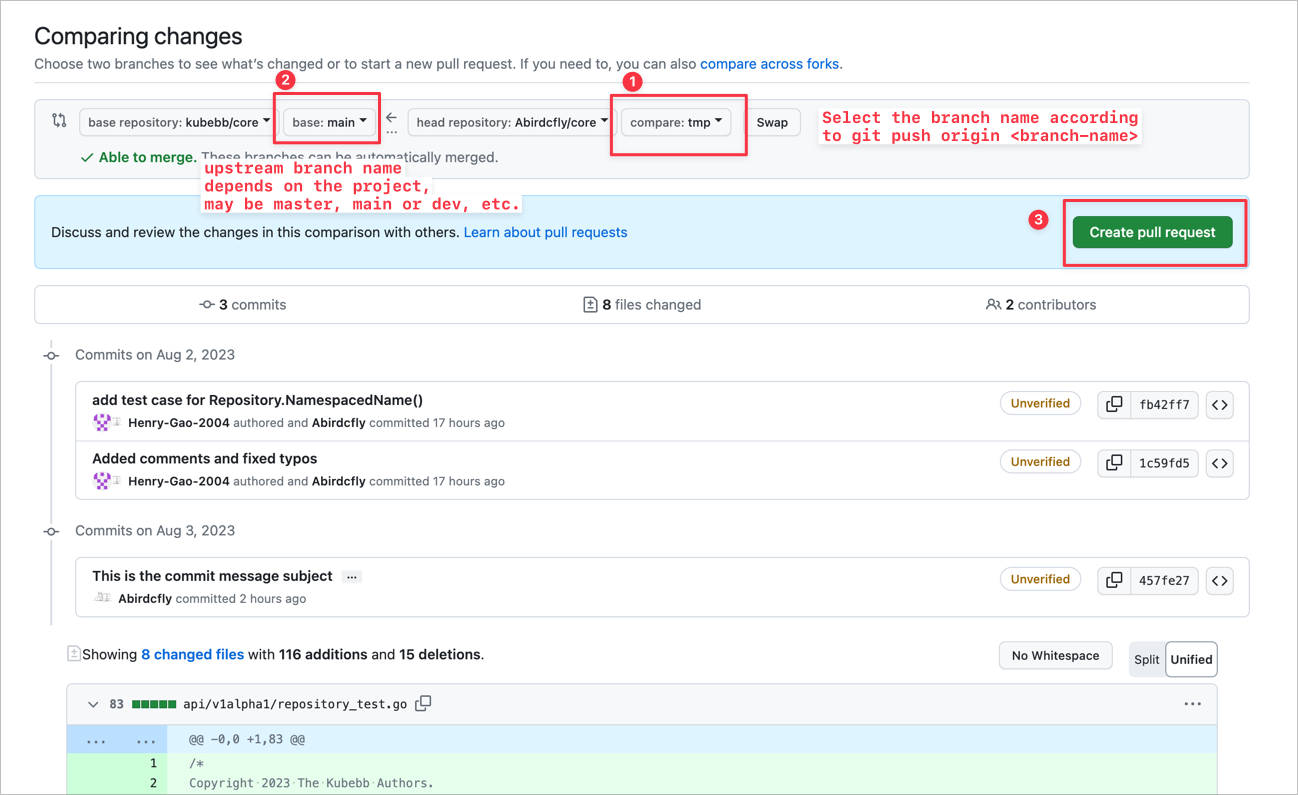Open commit Added comments and fixed typos

204,458
